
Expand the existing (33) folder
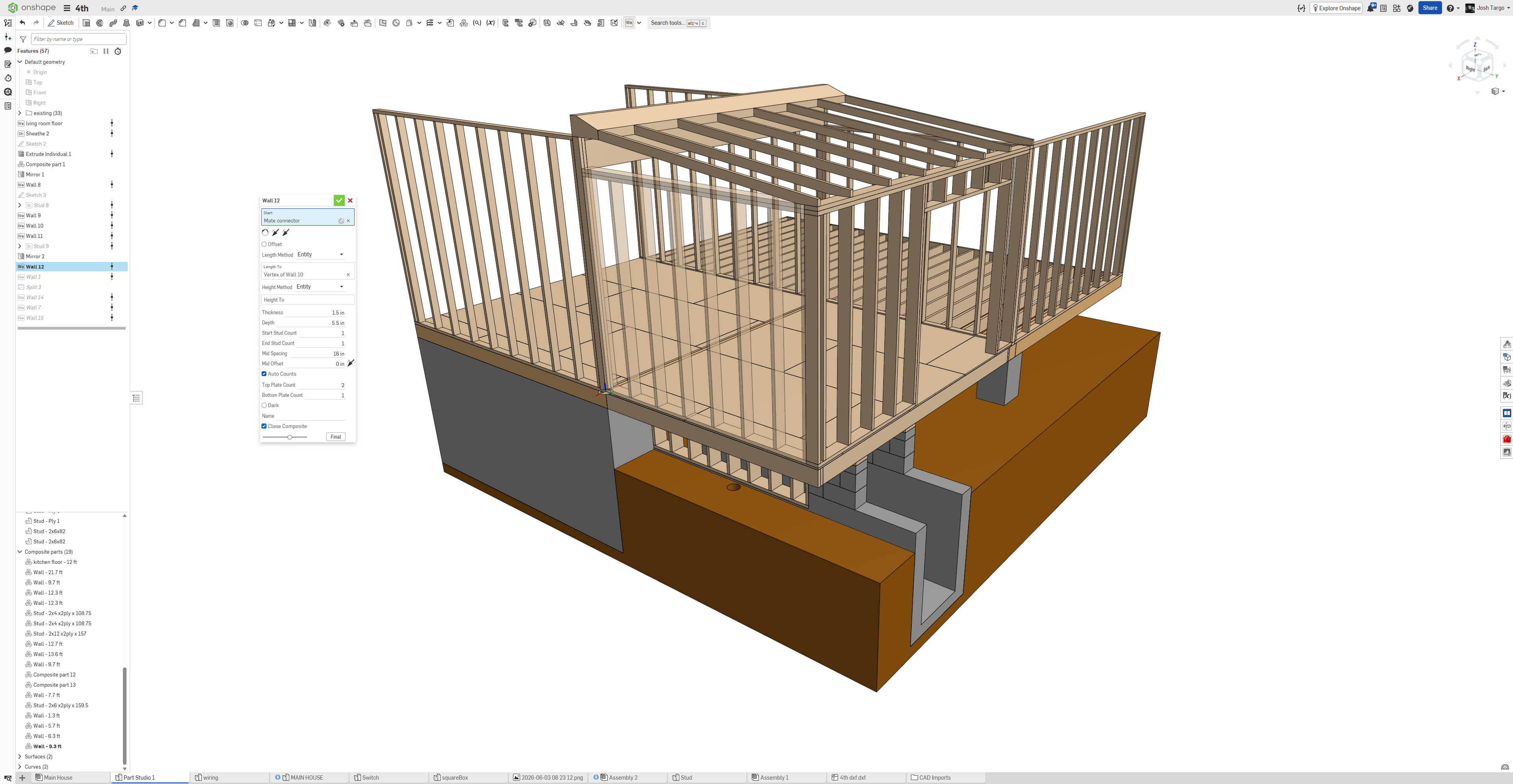(20, 113)
